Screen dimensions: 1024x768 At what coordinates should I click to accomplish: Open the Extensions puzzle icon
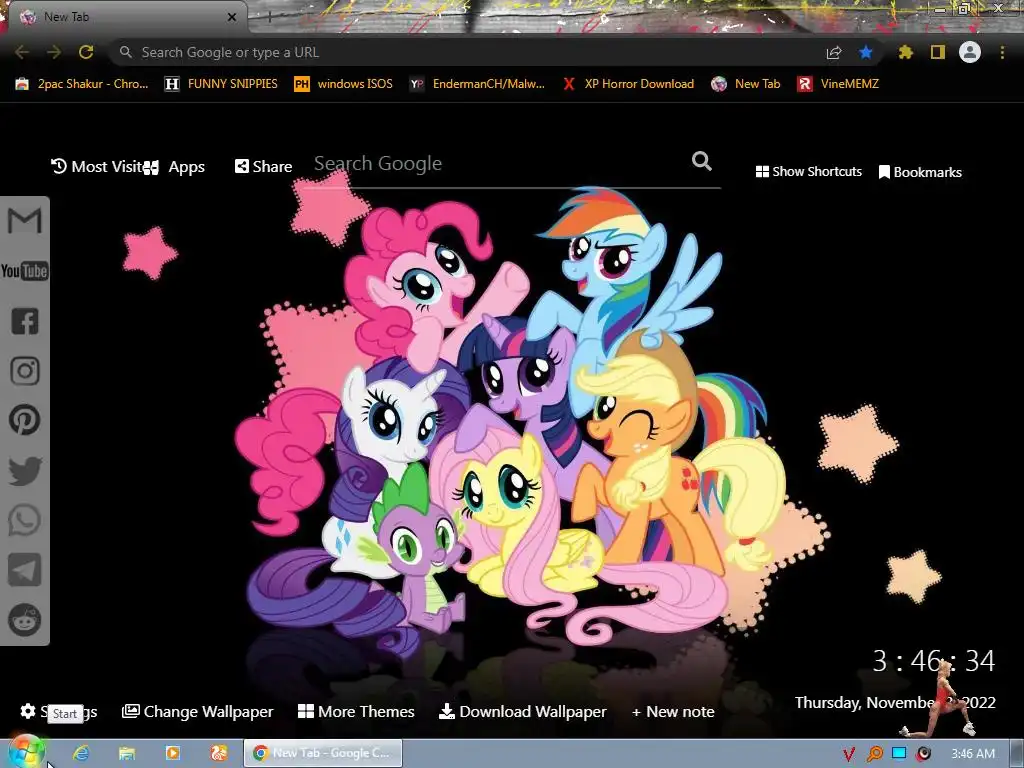pyautogui.click(x=905, y=52)
